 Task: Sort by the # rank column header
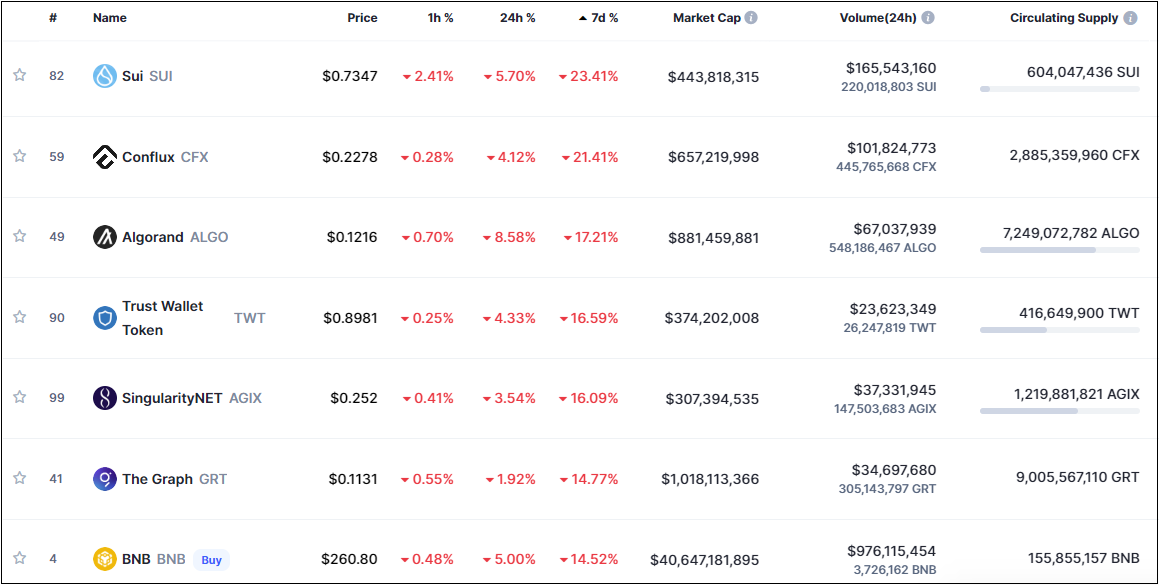coord(53,18)
